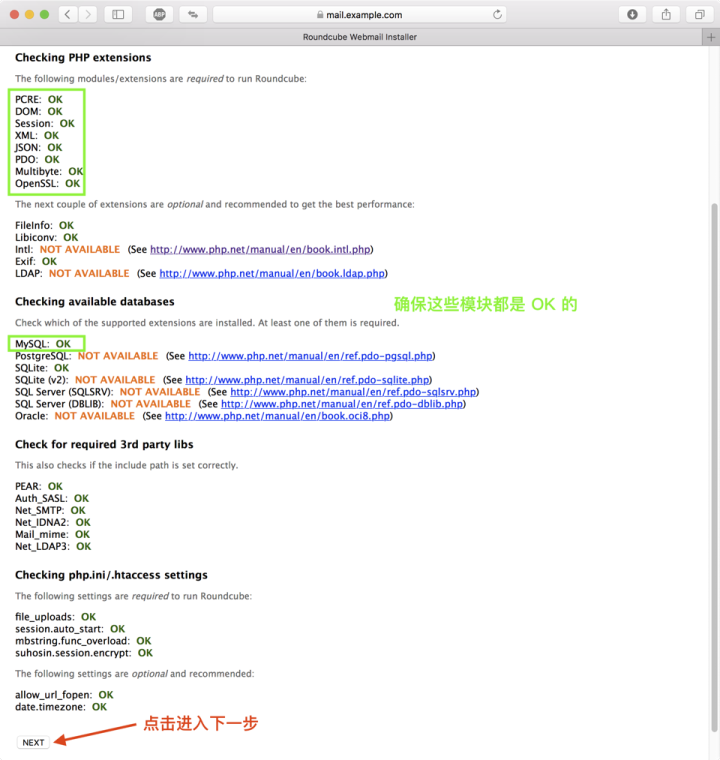This screenshot has height=760, width=720.
Task: Reload page with the refresh icon
Action: (497, 15)
